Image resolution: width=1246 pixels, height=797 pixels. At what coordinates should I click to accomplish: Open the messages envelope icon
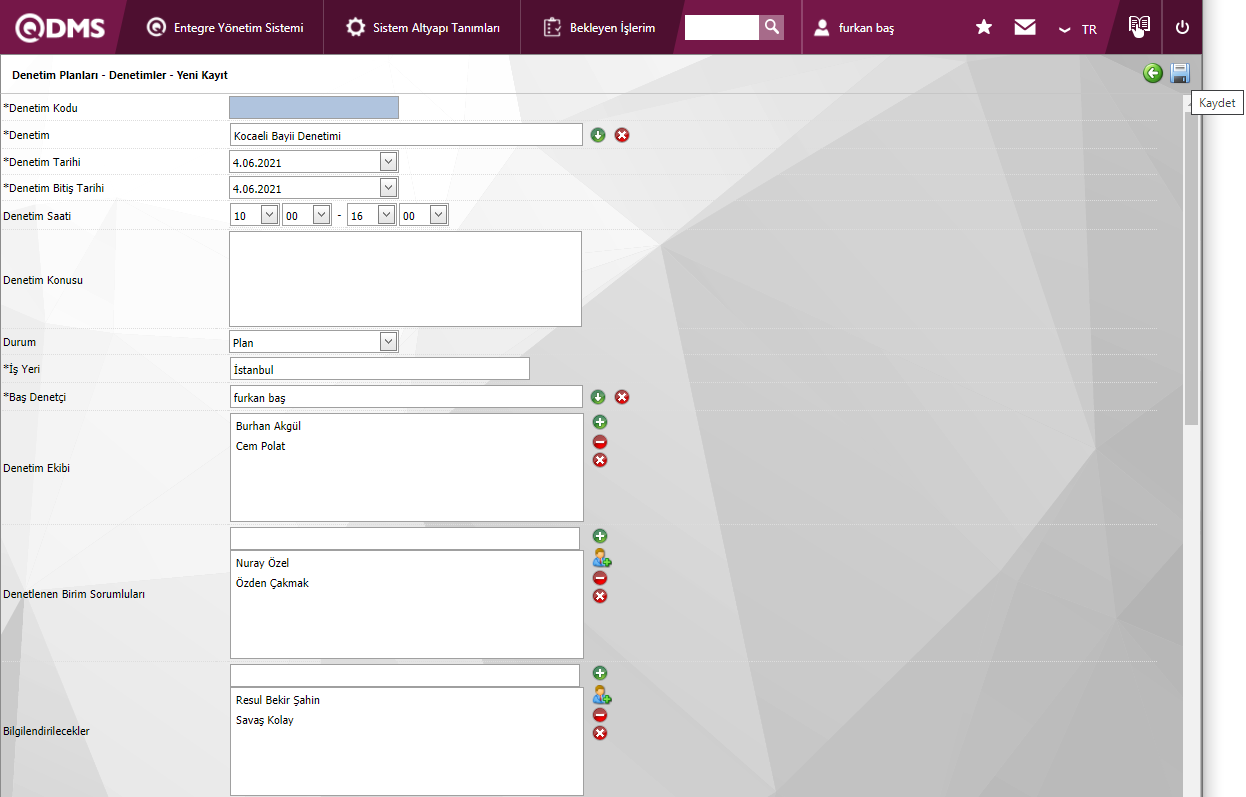click(x=1025, y=27)
